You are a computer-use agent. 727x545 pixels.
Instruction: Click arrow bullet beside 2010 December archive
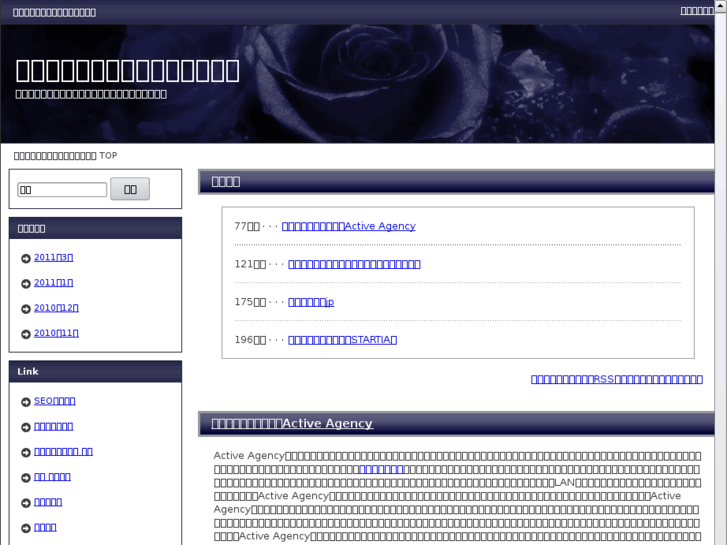click(x=26, y=309)
